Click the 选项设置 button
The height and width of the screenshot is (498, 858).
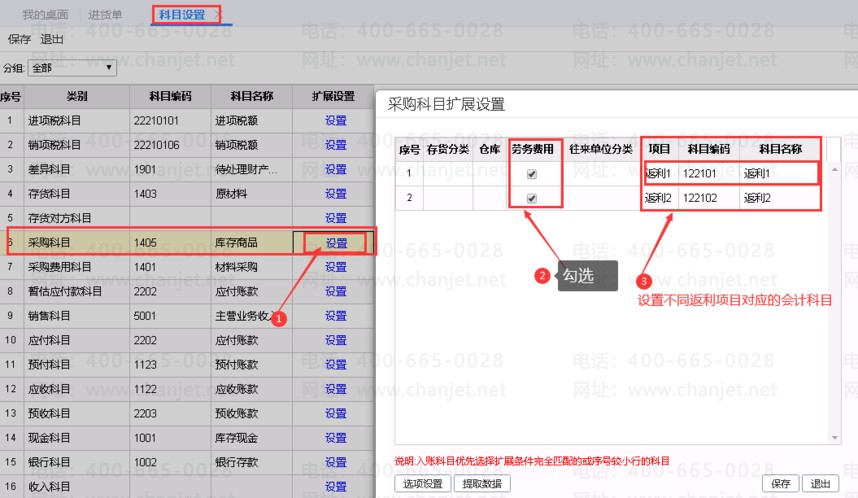pos(422,484)
